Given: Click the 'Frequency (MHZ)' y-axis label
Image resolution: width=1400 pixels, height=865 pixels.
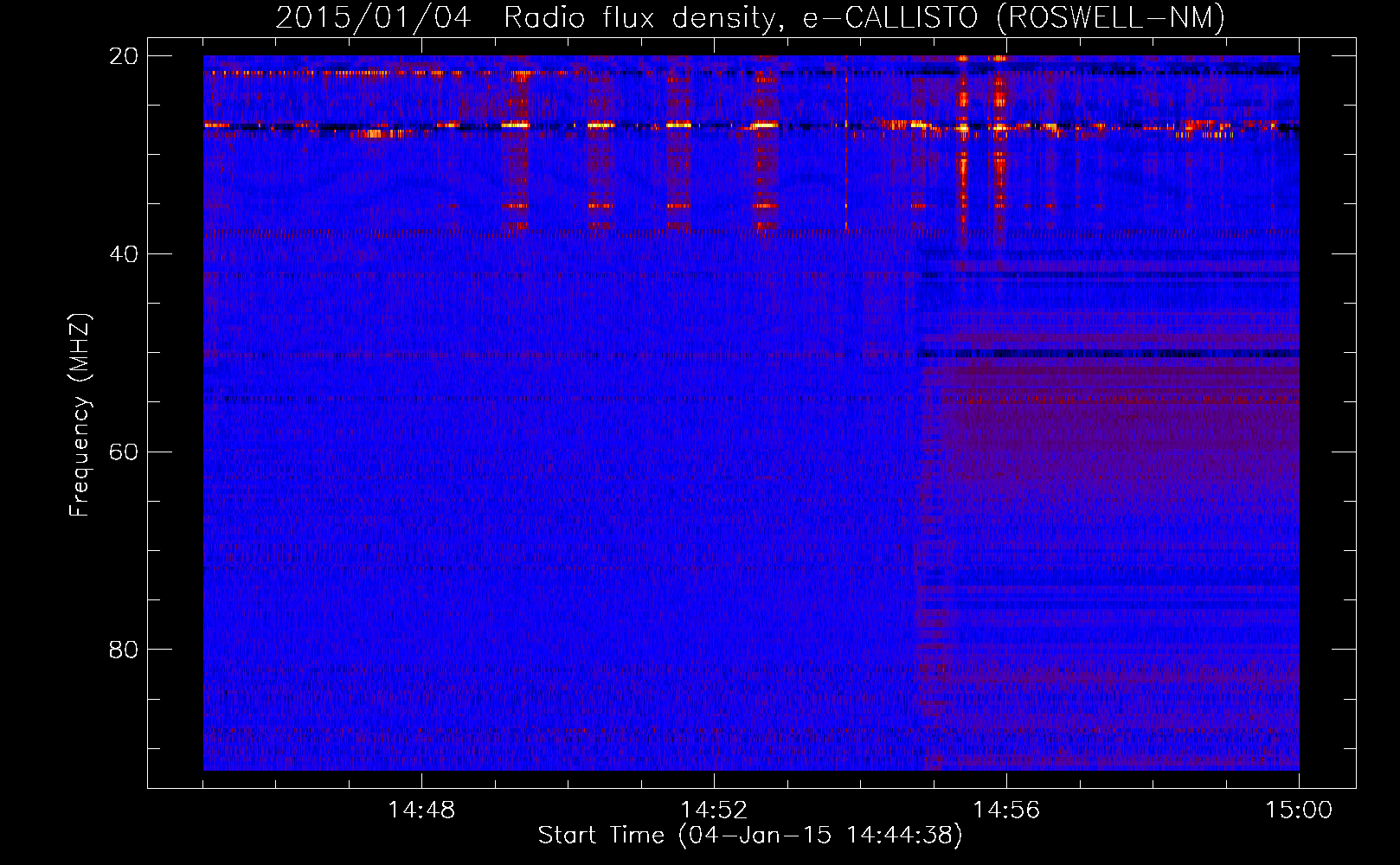Looking at the screenshot, I should click(80, 415).
